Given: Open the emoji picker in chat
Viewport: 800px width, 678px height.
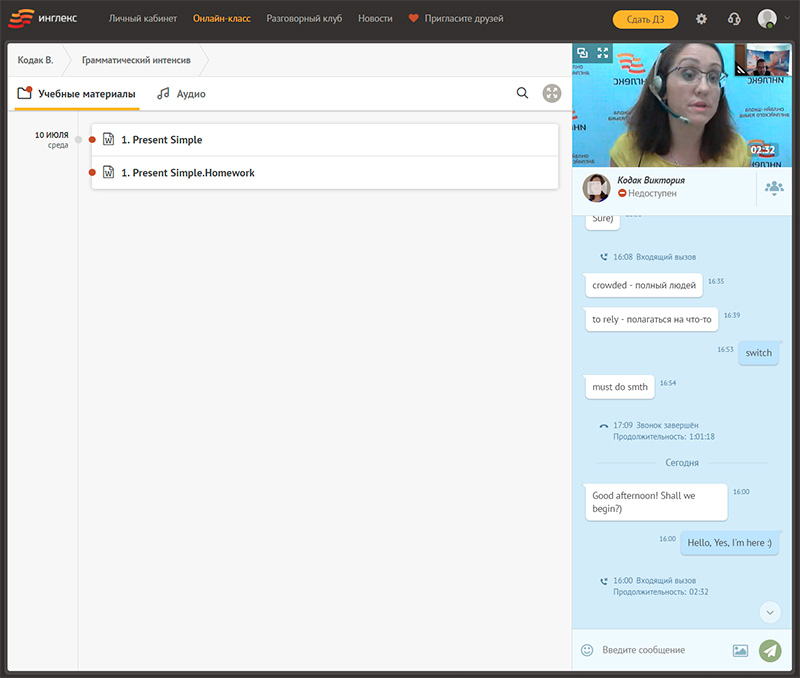Looking at the screenshot, I should [587, 650].
